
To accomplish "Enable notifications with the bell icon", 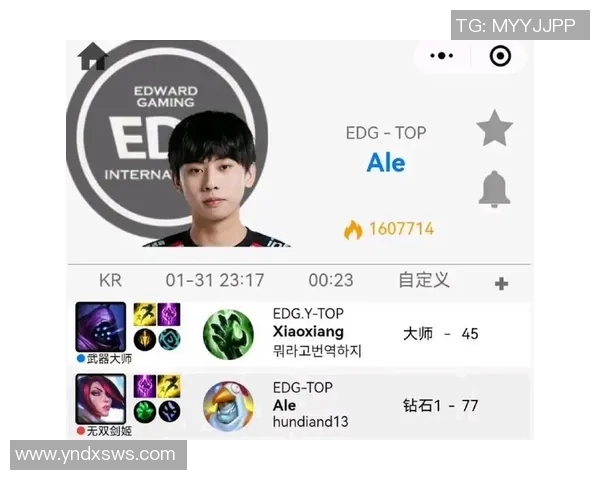I will coord(494,189).
